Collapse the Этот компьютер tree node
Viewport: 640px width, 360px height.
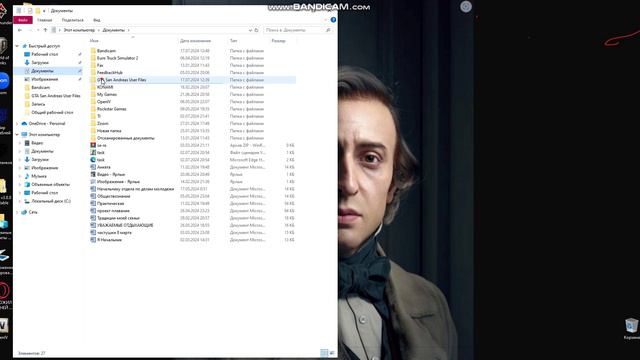(x=17, y=135)
